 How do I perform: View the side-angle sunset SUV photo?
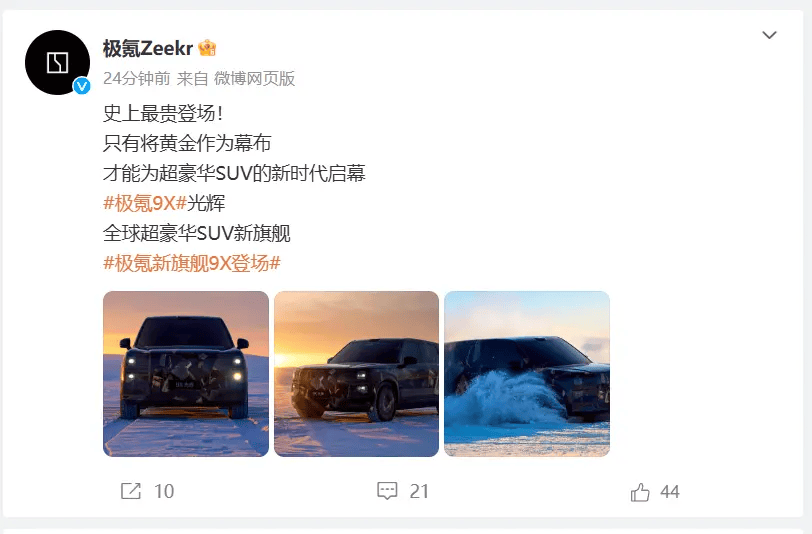coord(356,374)
